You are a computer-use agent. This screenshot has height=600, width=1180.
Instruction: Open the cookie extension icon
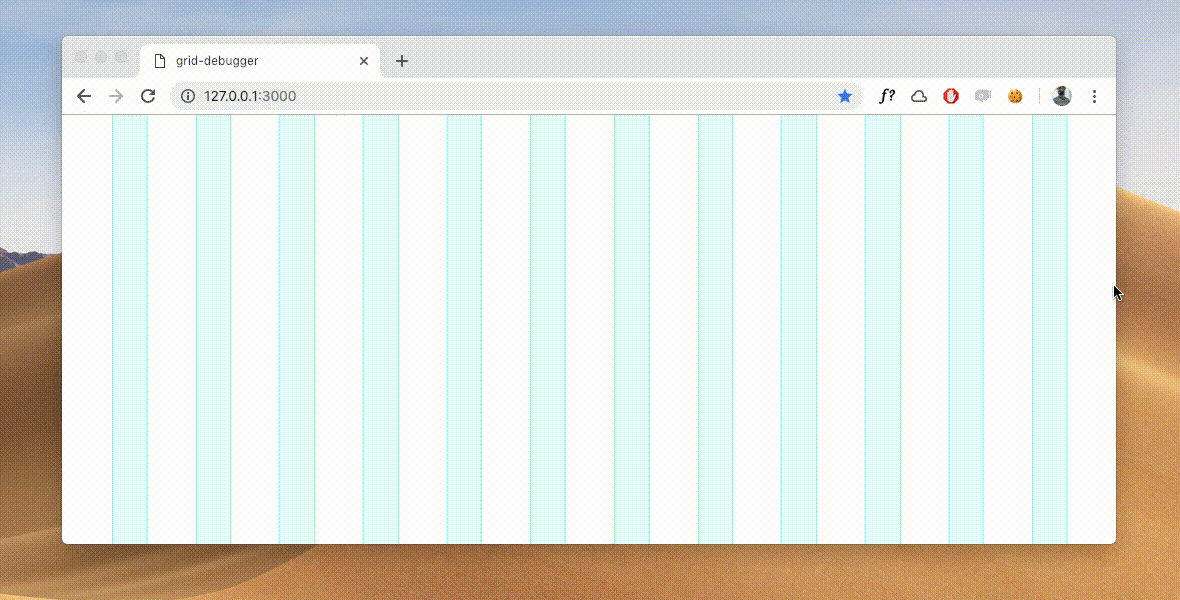(x=1015, y=96)
